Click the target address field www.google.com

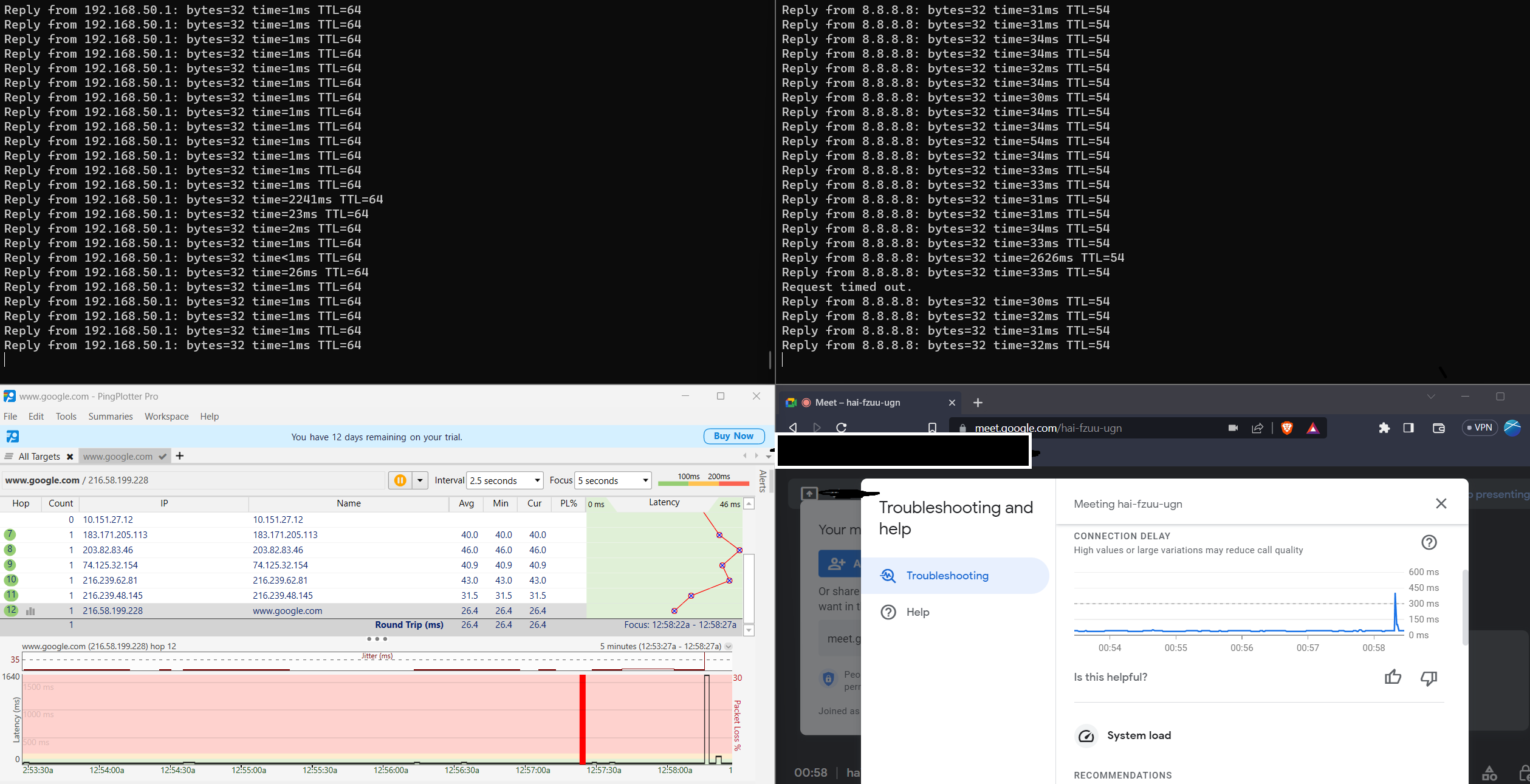[193, 480]
